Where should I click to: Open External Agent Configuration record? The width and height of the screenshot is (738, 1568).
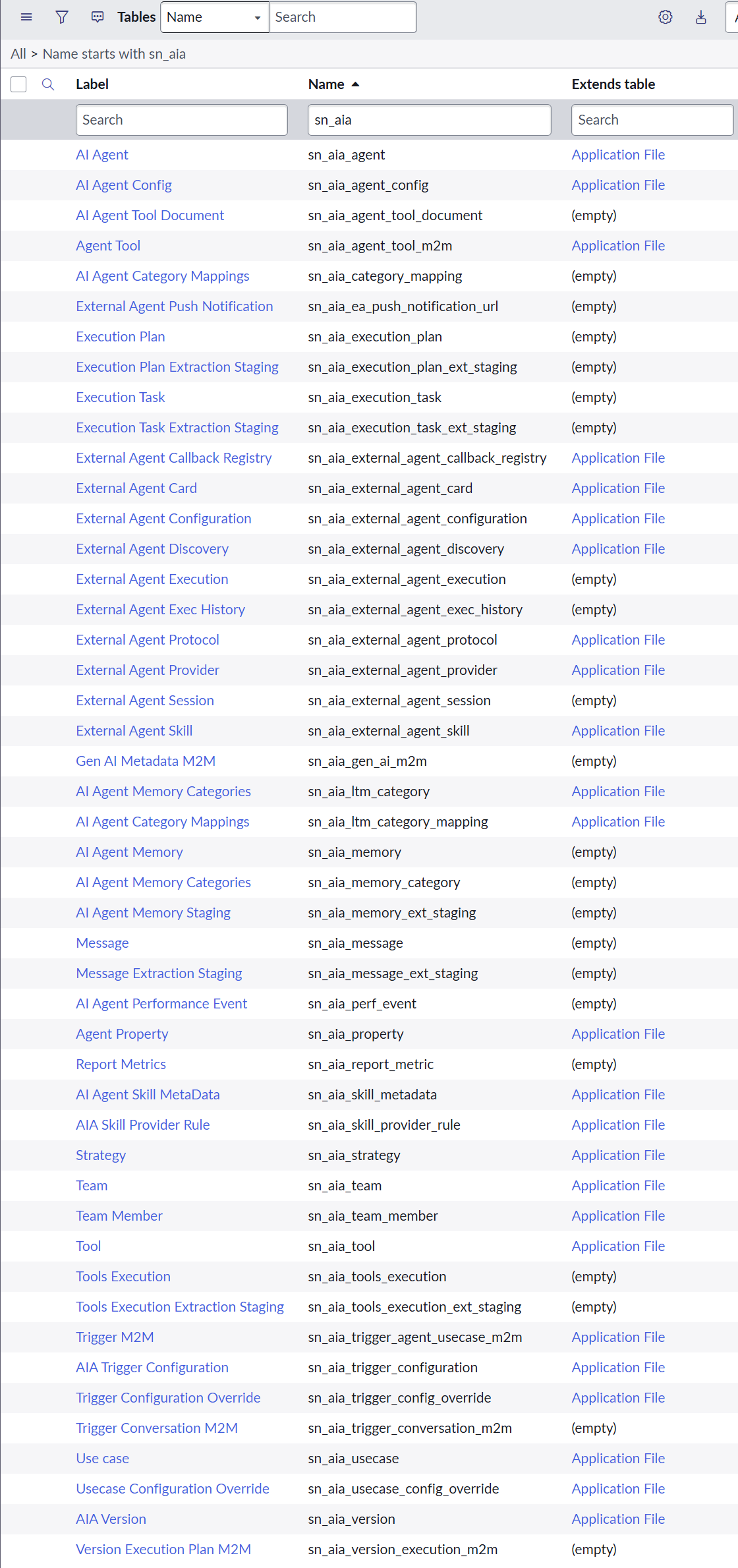pos(163,519)
